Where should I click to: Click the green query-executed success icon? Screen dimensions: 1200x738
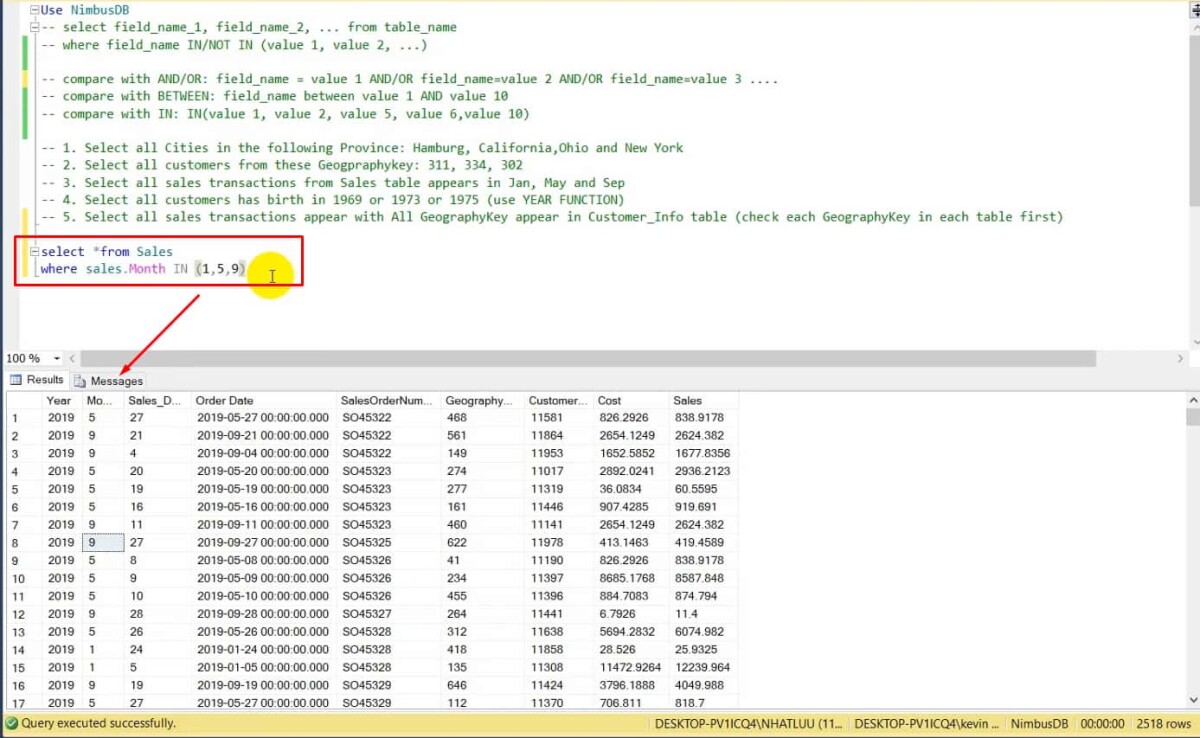click(x=10, y=722)
